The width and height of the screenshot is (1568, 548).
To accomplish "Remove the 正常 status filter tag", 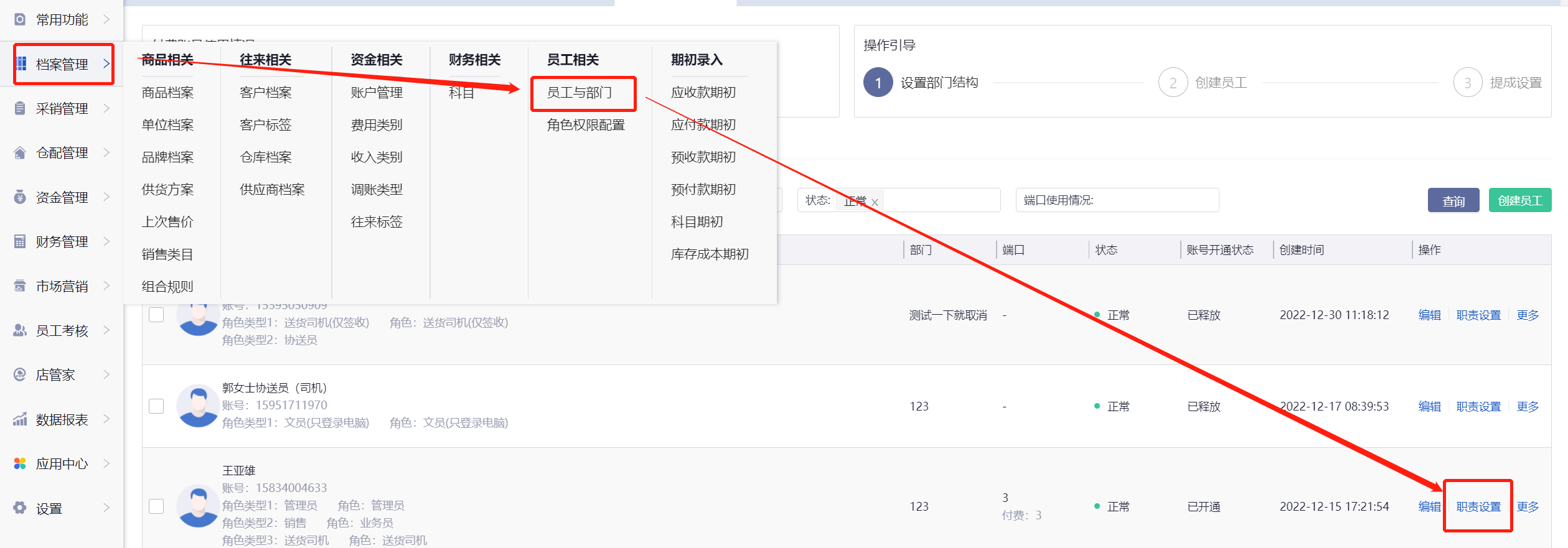I will click(x=875, y=202).
